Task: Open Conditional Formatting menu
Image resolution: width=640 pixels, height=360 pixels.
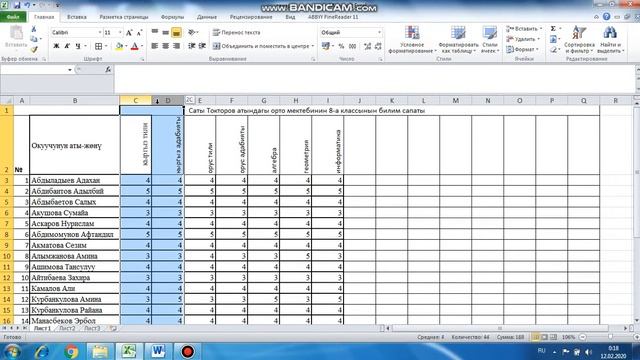Action: pos(412,40)
